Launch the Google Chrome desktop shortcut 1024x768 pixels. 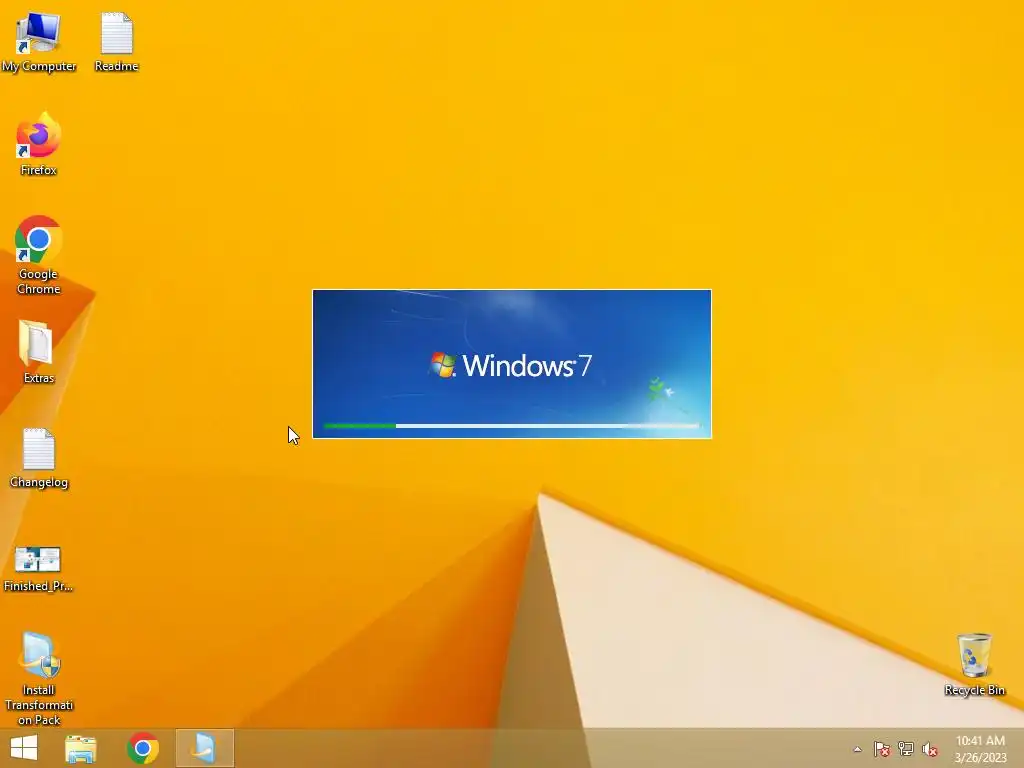pos(39,255)
